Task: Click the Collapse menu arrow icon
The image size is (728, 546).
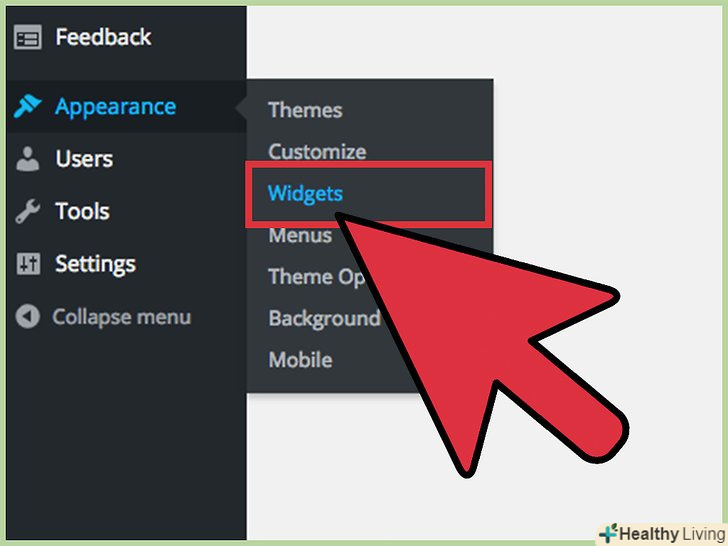Action: (x=27, y=317)
